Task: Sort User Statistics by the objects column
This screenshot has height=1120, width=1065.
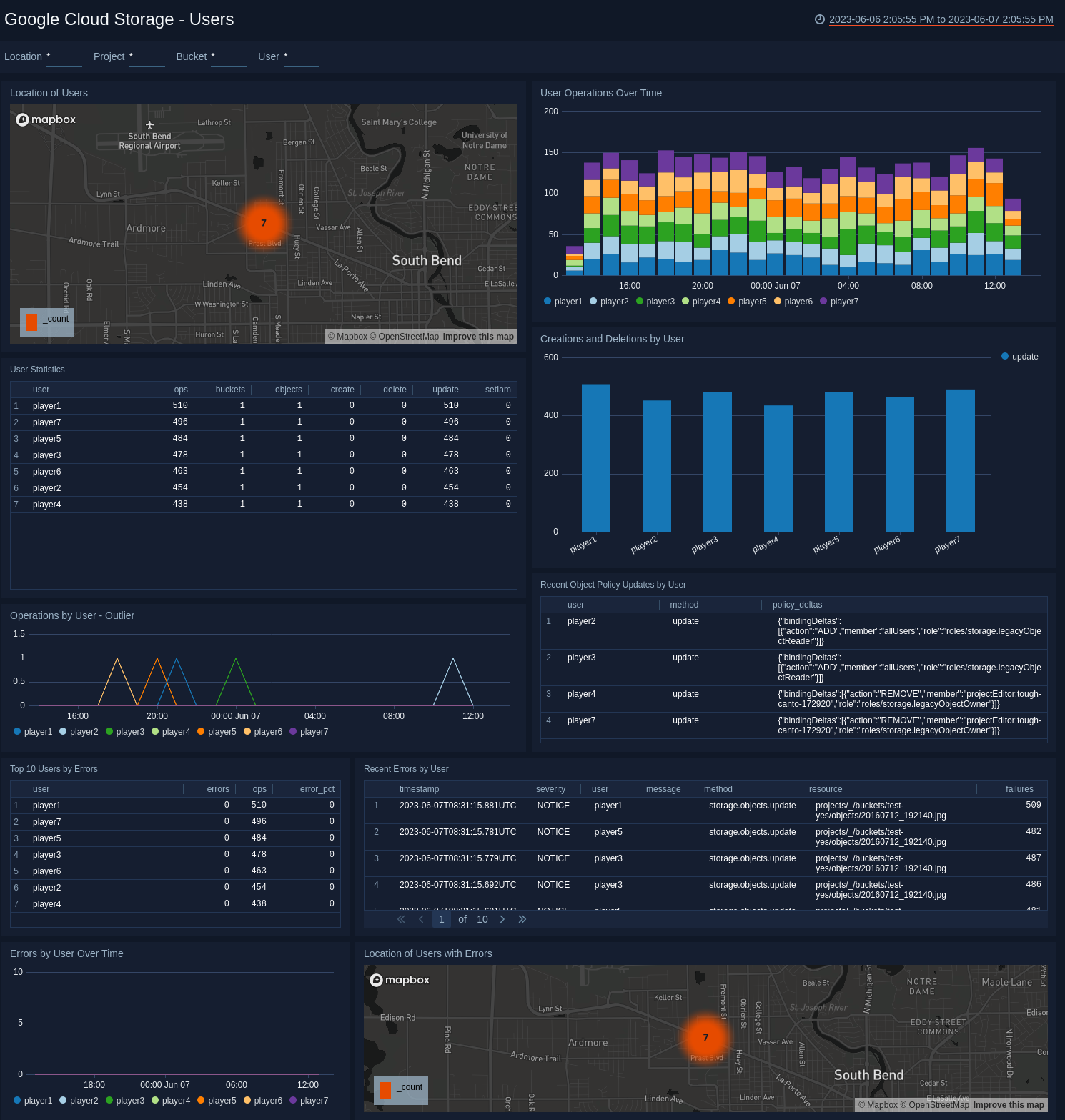Action: pos(289,390)
